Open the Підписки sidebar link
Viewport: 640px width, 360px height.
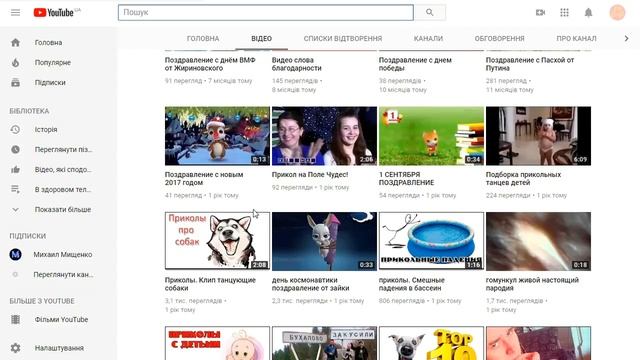coord(50,82)
